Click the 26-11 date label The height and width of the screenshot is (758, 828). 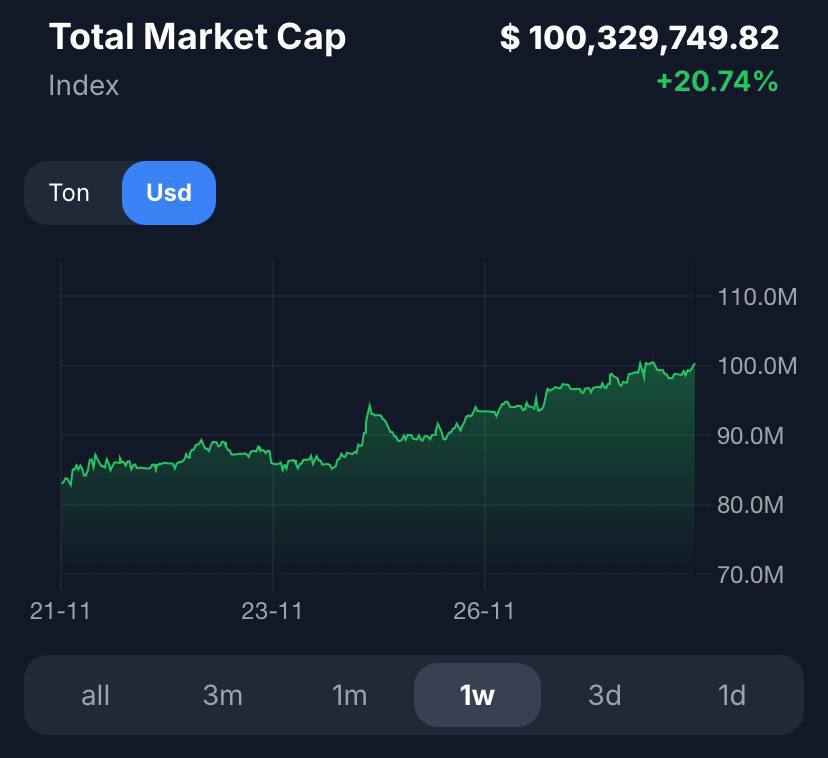coord(484,611)
